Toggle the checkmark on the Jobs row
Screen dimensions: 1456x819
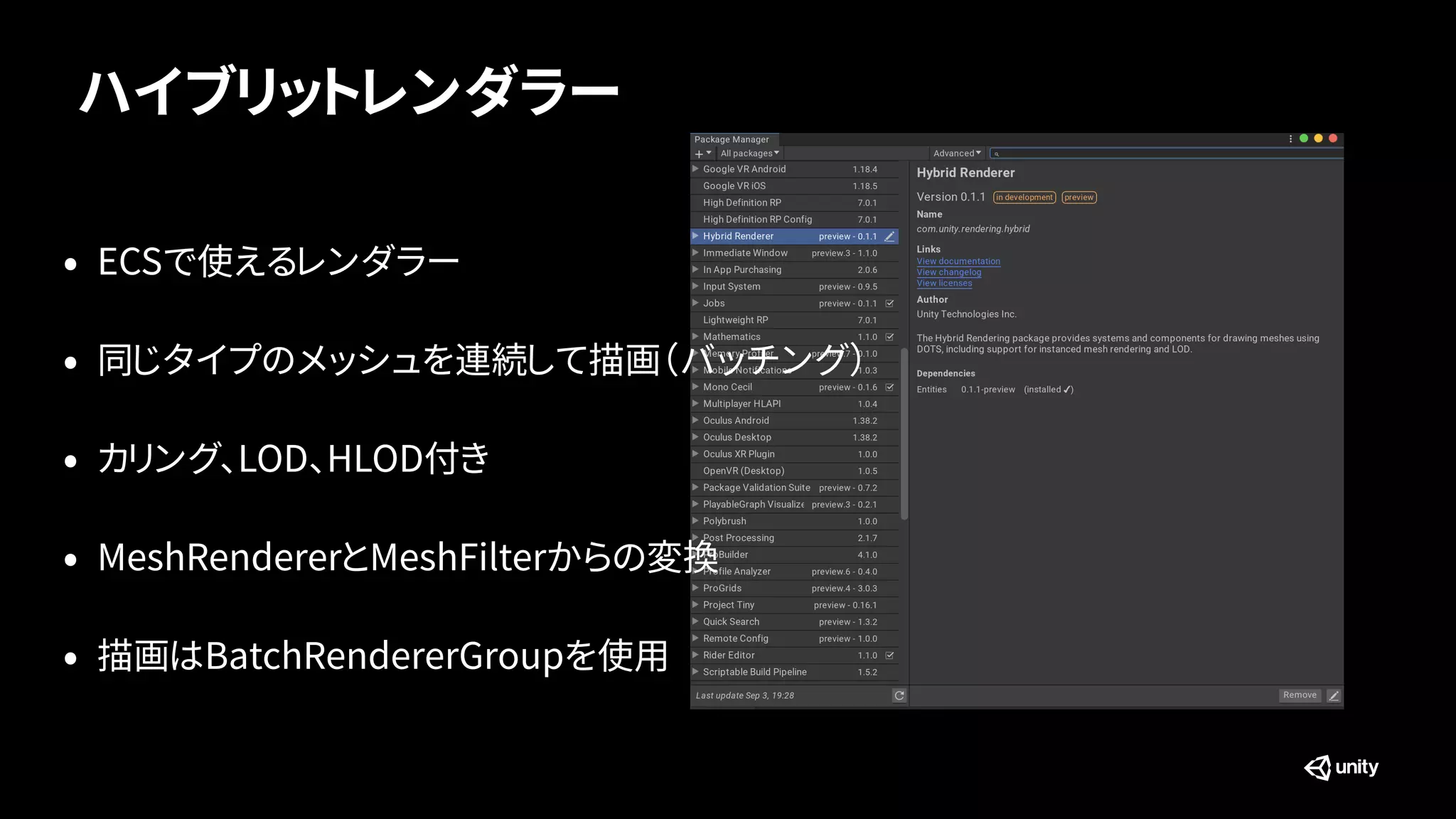pyautogui.click(x=889, y=304)
